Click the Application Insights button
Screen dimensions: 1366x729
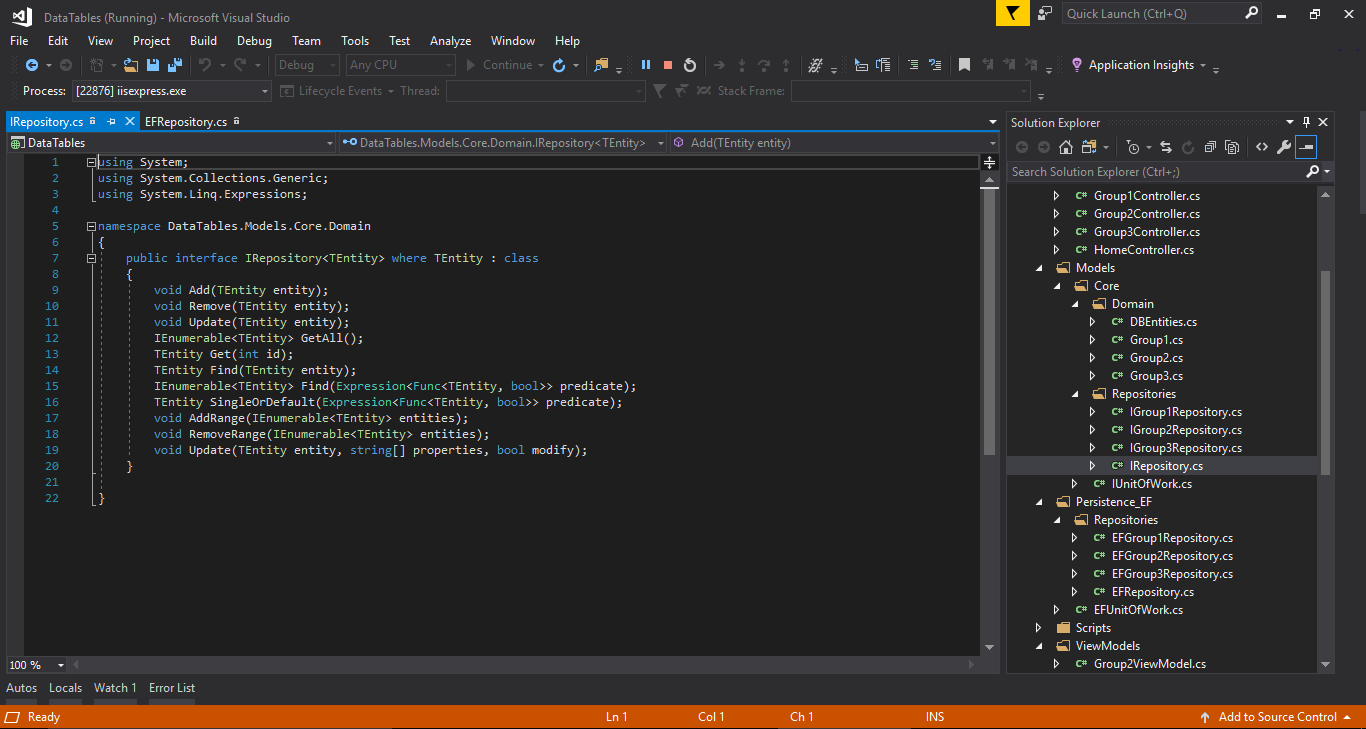click(x=1140, y=64)
